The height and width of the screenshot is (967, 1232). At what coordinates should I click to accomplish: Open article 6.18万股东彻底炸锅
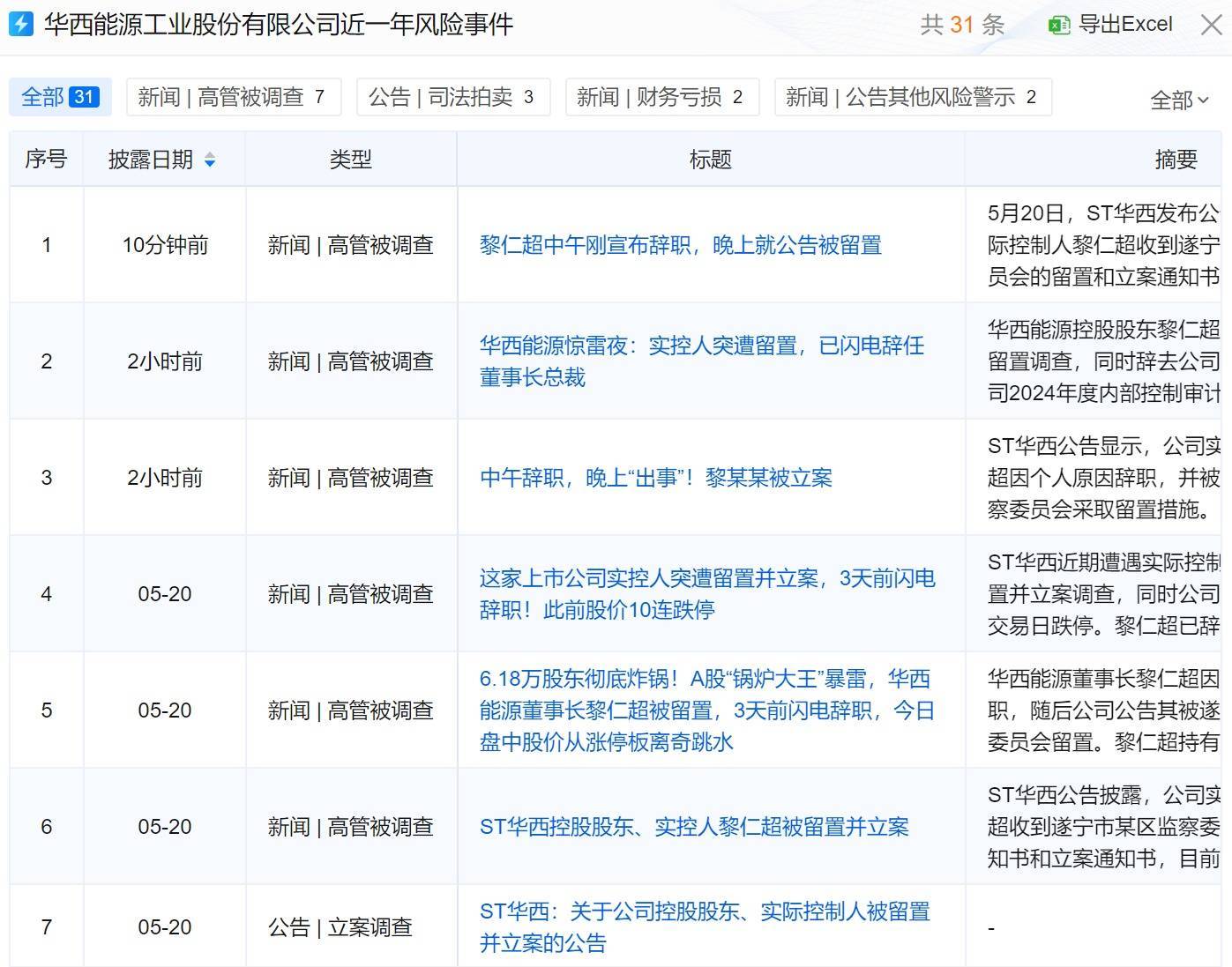707,710
